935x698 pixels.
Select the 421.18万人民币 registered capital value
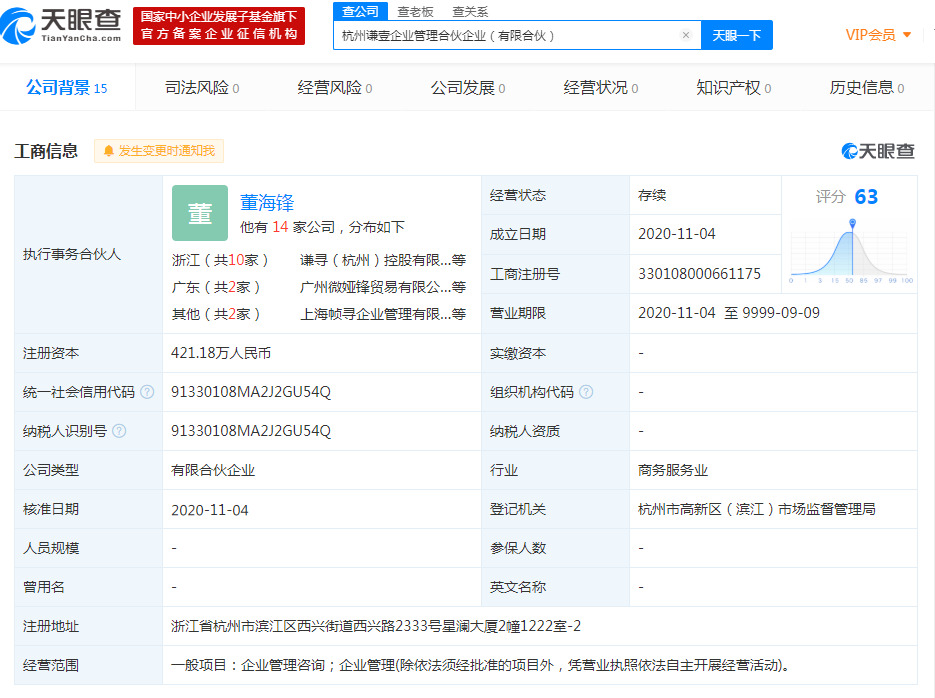221,353
